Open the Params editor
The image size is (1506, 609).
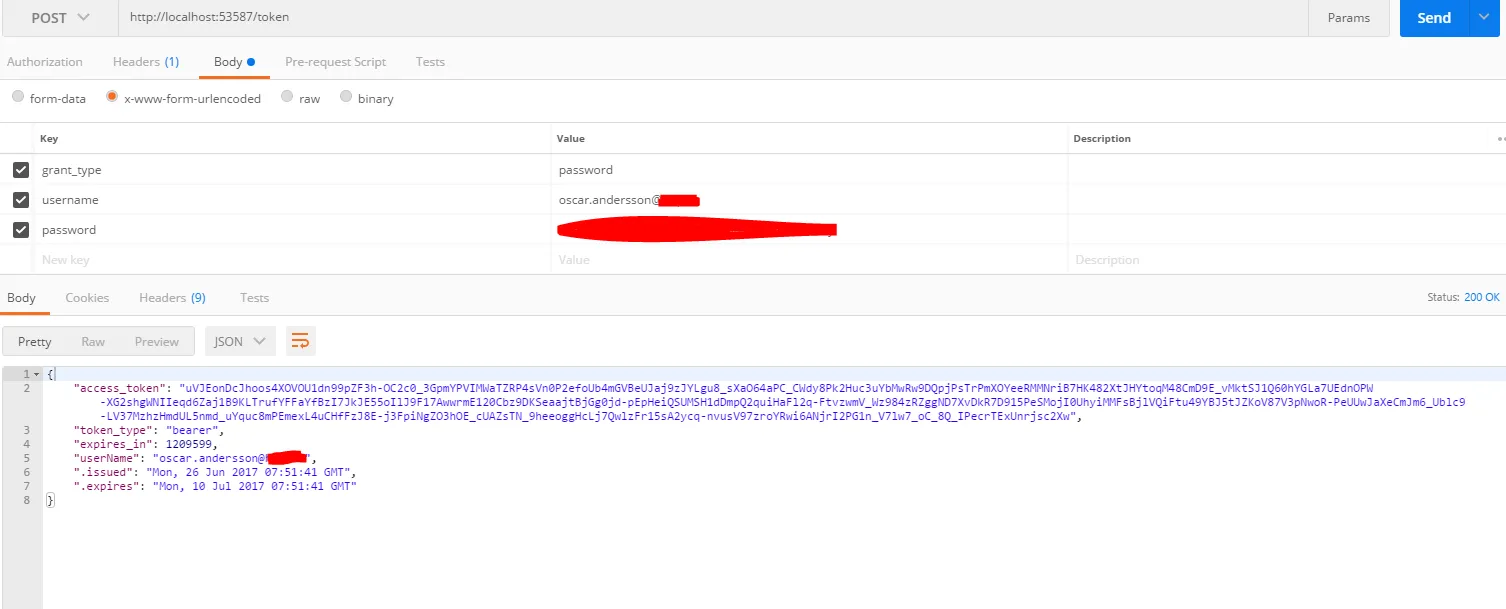(1348, 17)
